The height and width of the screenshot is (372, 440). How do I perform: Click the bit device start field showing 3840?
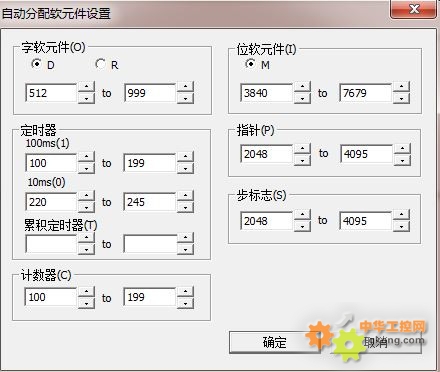[266, 93]
